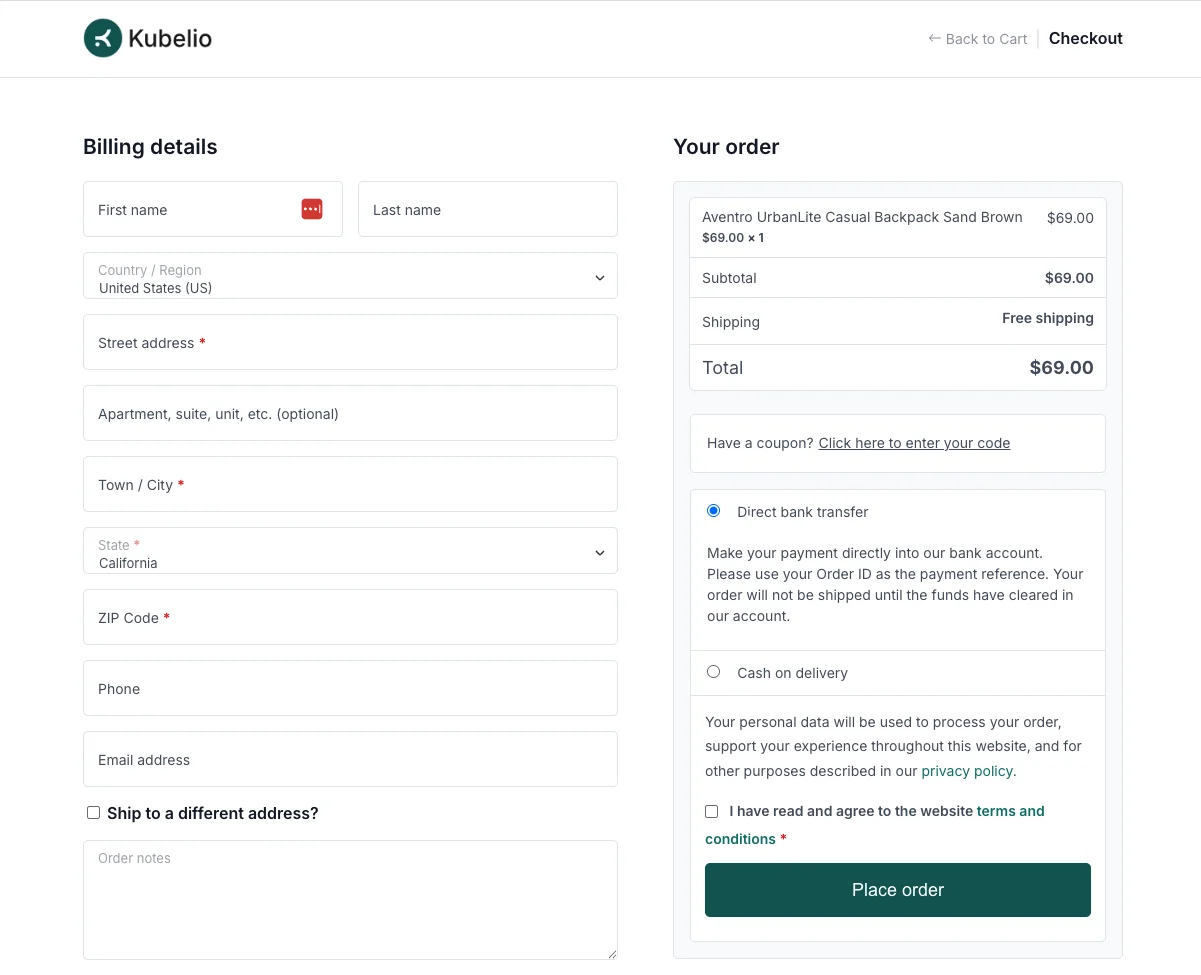This screenshot has width=1201, height=975.
Task: Click inside the Order notes textarea
Action: (x=350, y=898)
